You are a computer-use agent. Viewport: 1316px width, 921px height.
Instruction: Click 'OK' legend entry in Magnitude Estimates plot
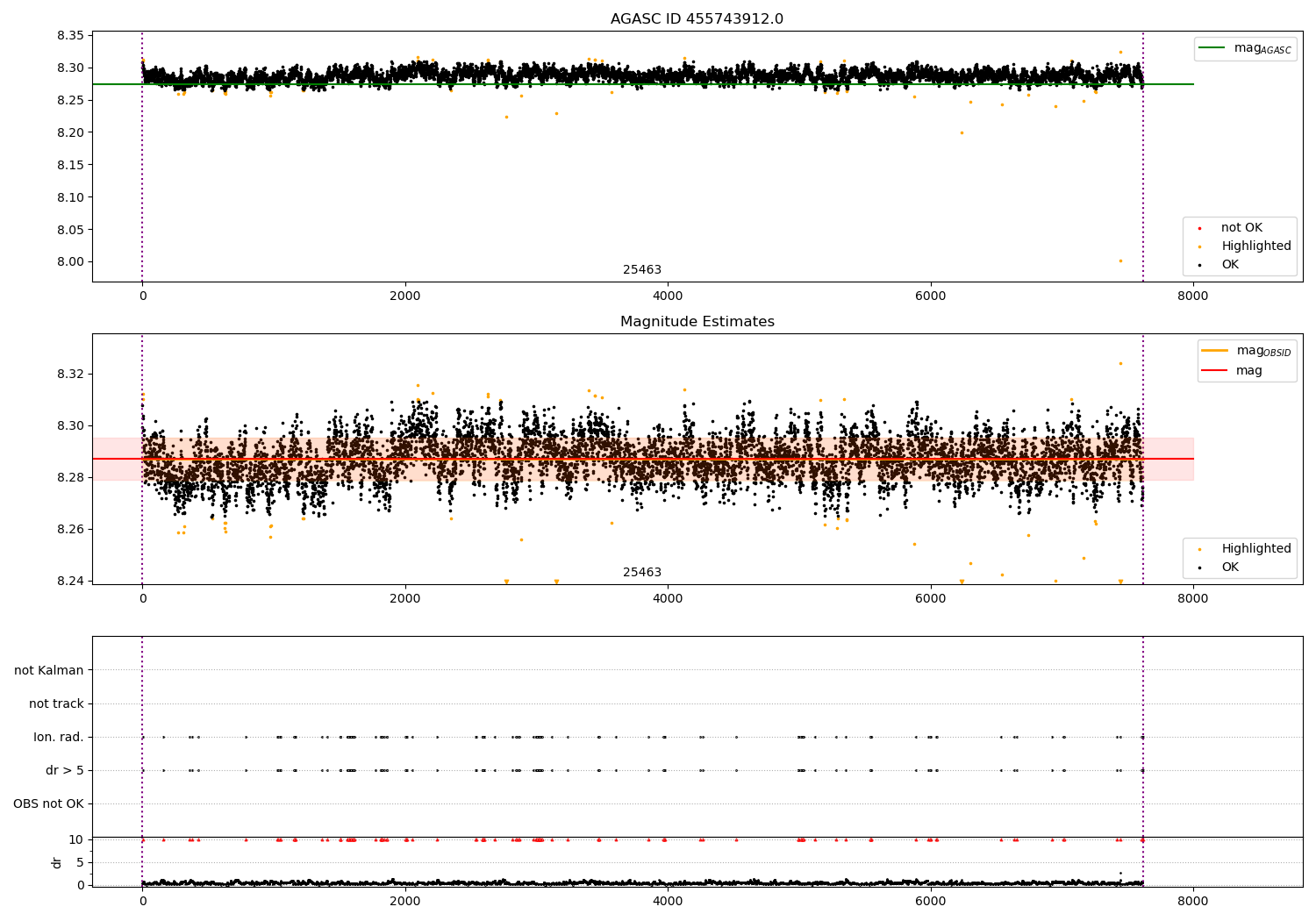pyautogui.click(x=1230, y=568)
